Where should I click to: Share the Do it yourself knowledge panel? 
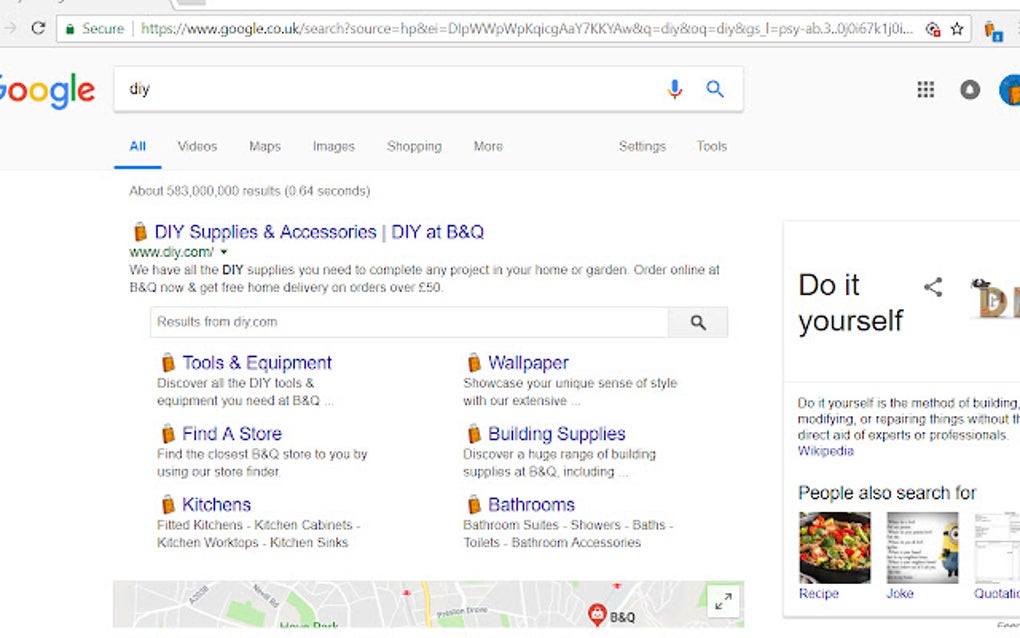pyautogui.click(x=933, y=287)
